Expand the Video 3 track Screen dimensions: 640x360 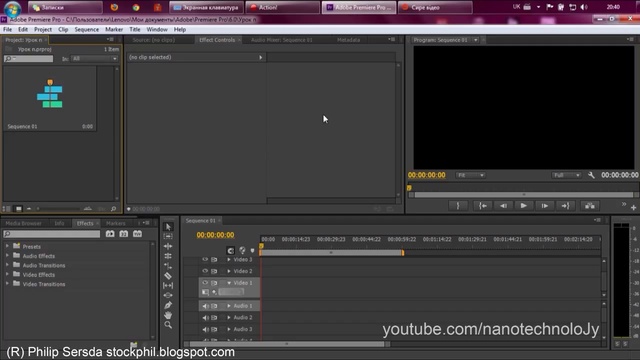point(229,260)
